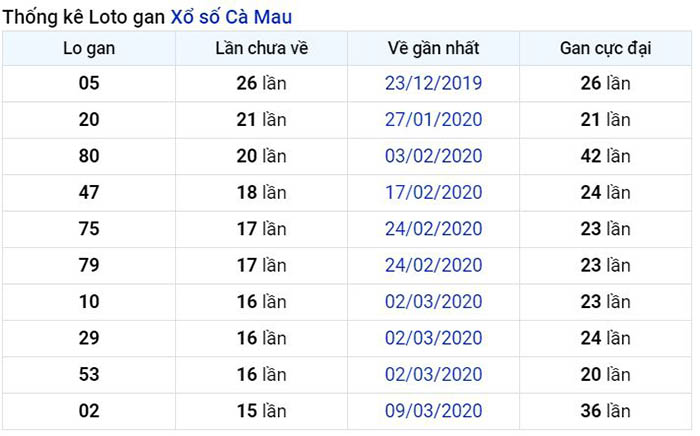Click the 42 lần max gan cell
The width and height of the screenshot is (700, 436).
coord(606,156)
